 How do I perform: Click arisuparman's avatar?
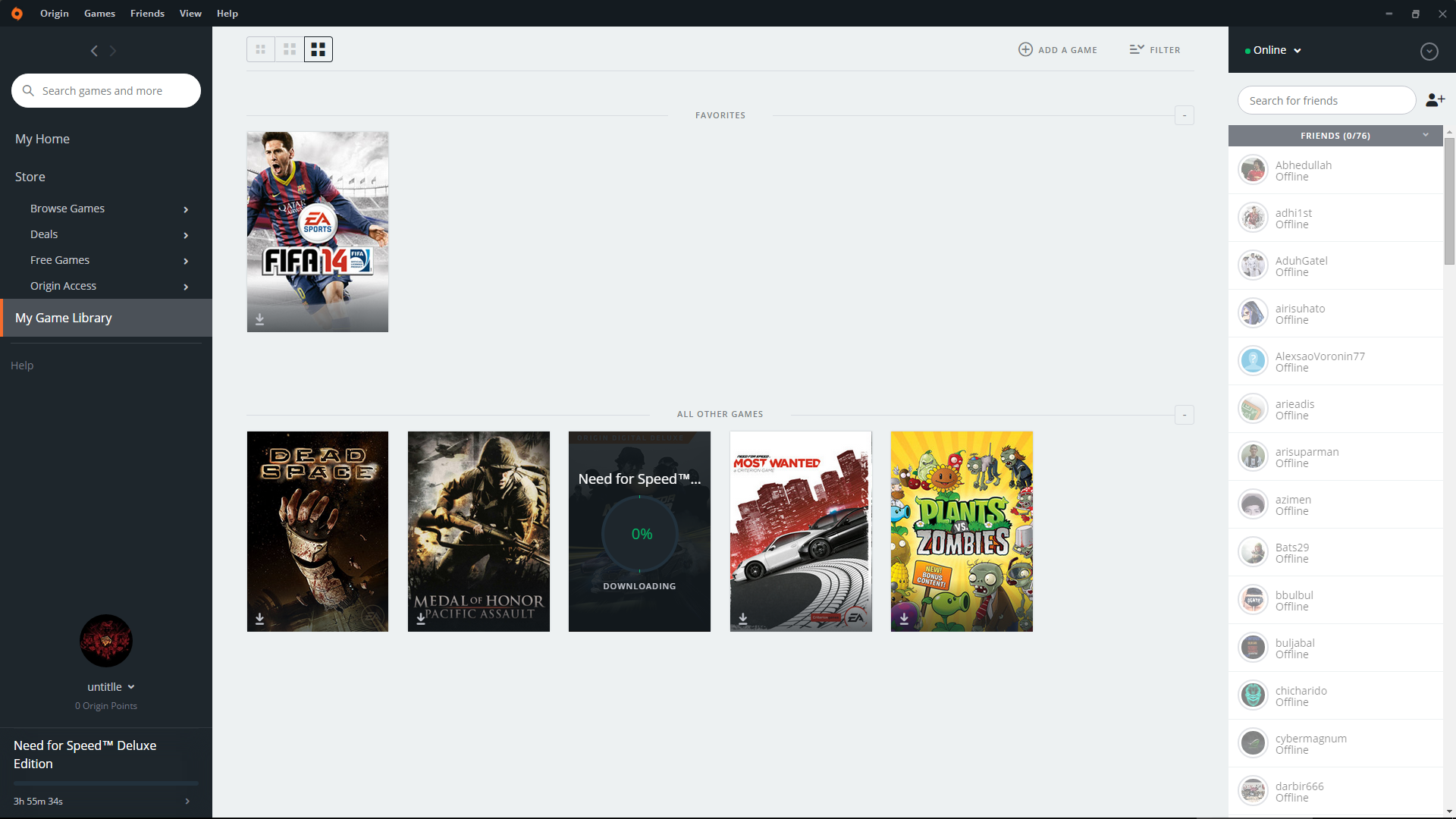(x=1253, y=457)
